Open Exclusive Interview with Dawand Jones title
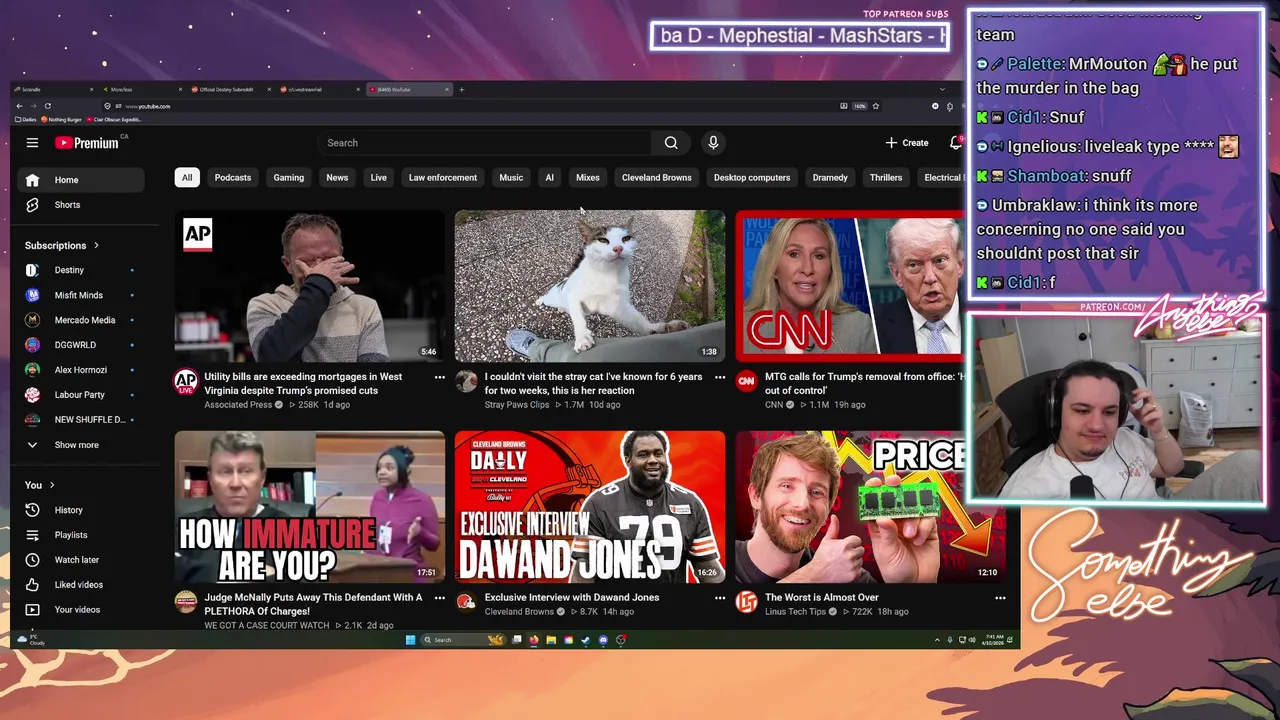This screenshot has height=720, width=1280. [572, 598]
